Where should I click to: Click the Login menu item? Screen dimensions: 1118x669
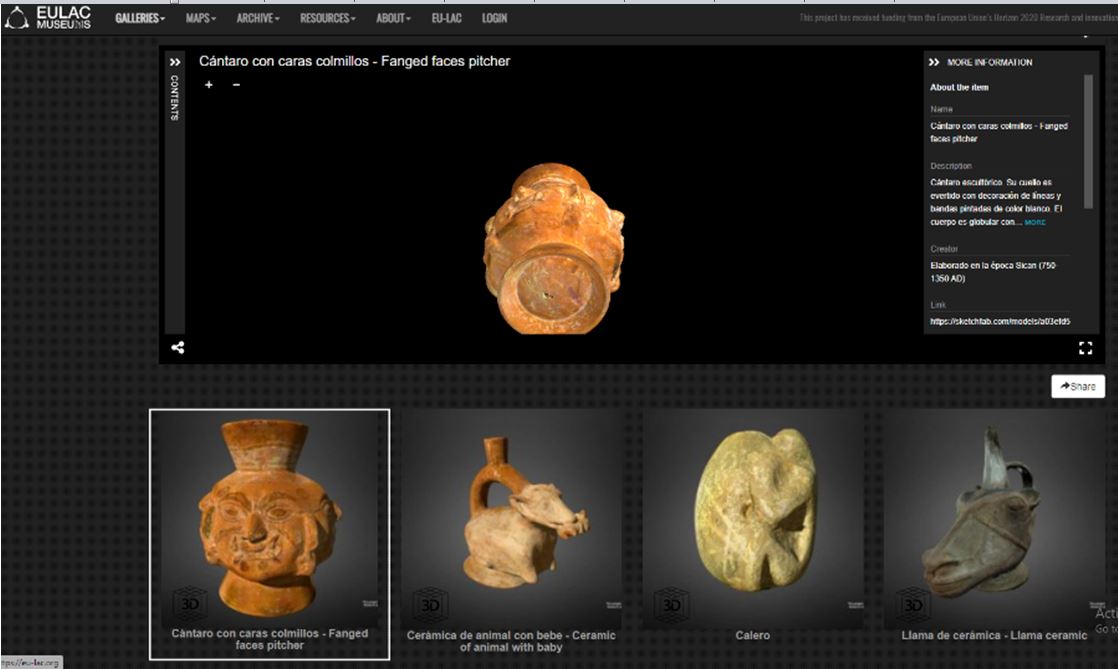pos(494,18)
